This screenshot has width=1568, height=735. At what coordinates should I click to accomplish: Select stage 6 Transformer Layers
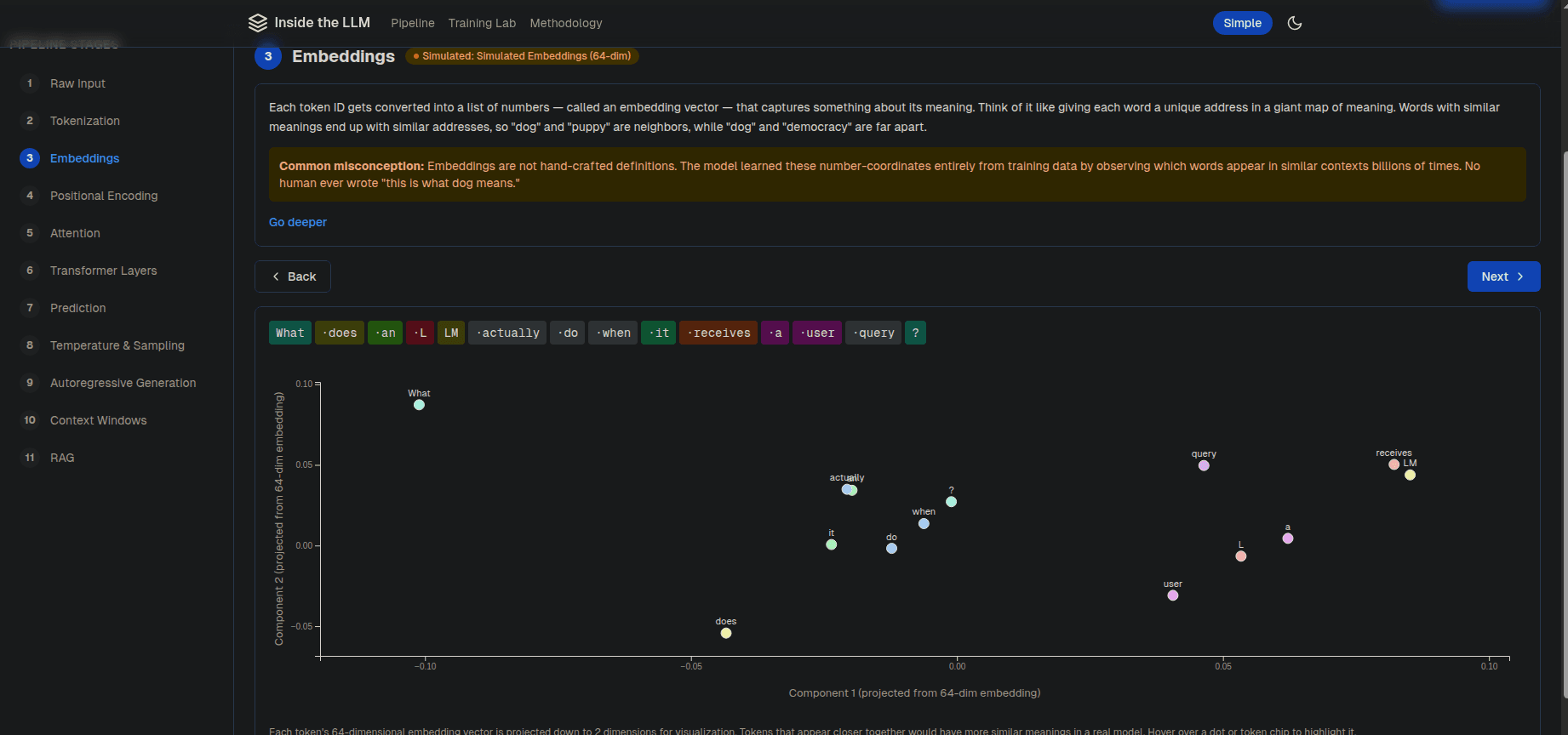click(x=117, y=271)
